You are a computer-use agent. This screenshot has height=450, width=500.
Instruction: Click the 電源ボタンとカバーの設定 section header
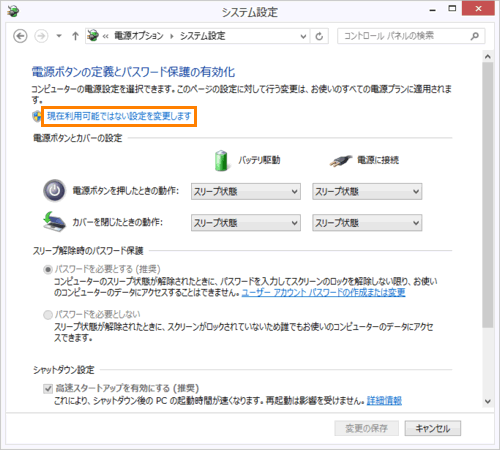point(77,138)
